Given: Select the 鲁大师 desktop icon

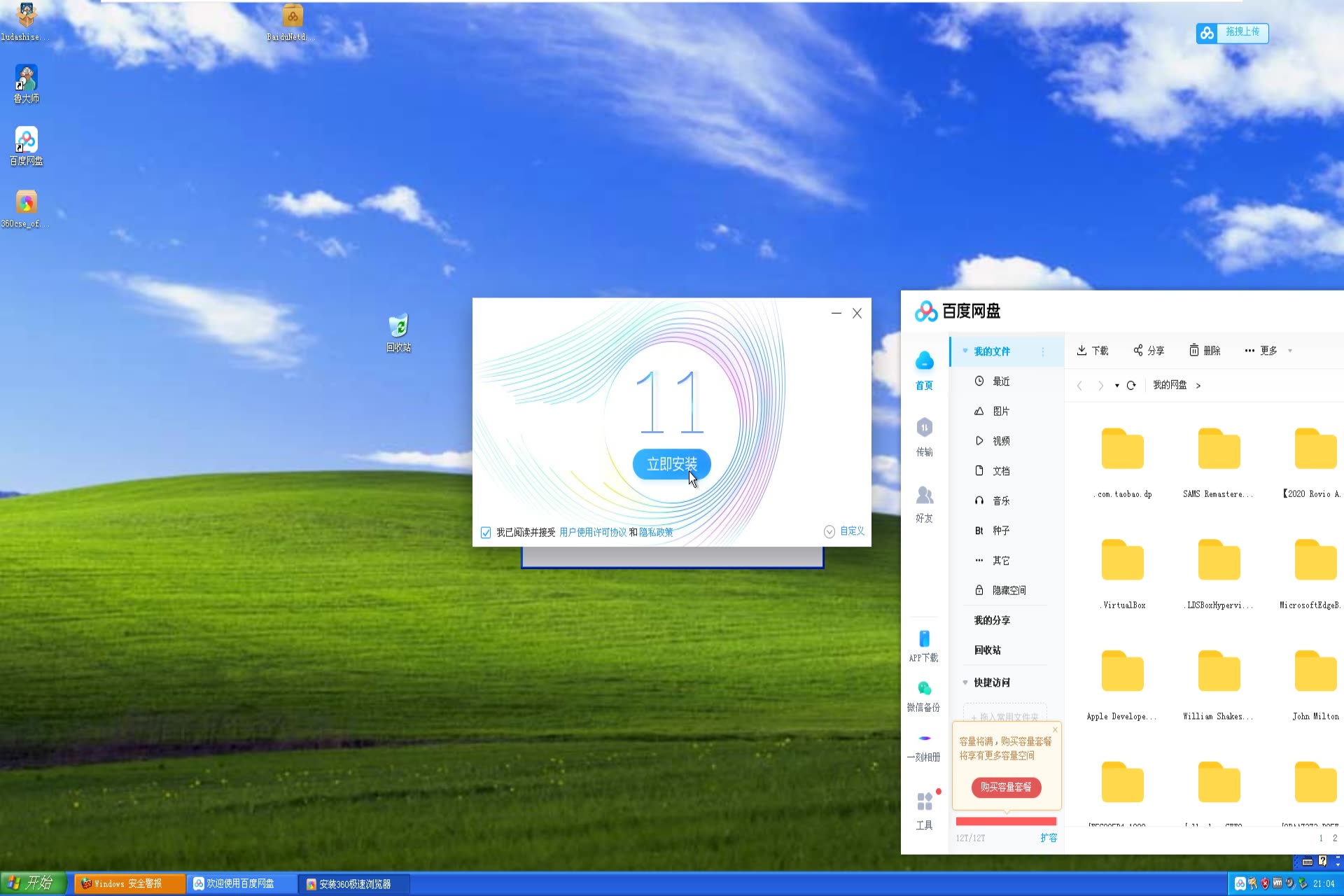Looking at the screenshot, I should point(27,84).
